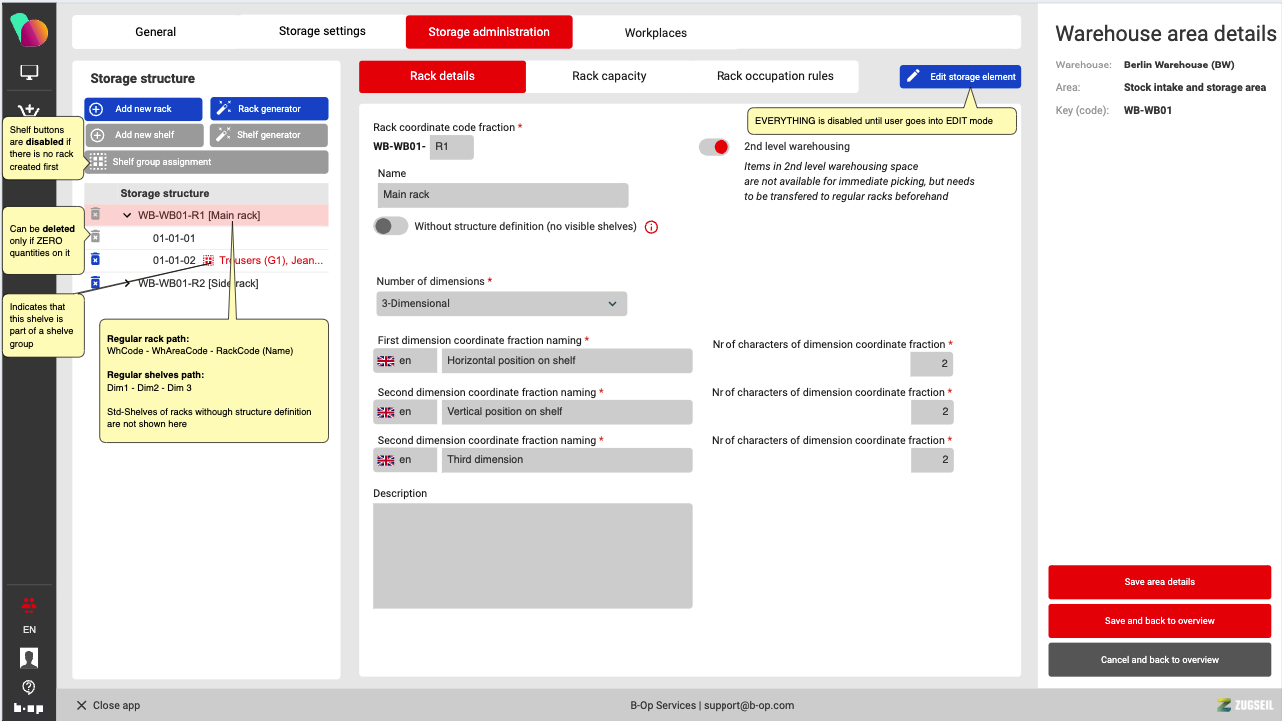The image size is (1282, 721).
Task: Expand the WB-WB01-R2 Side rack node
Action: [x=127, y=283]
